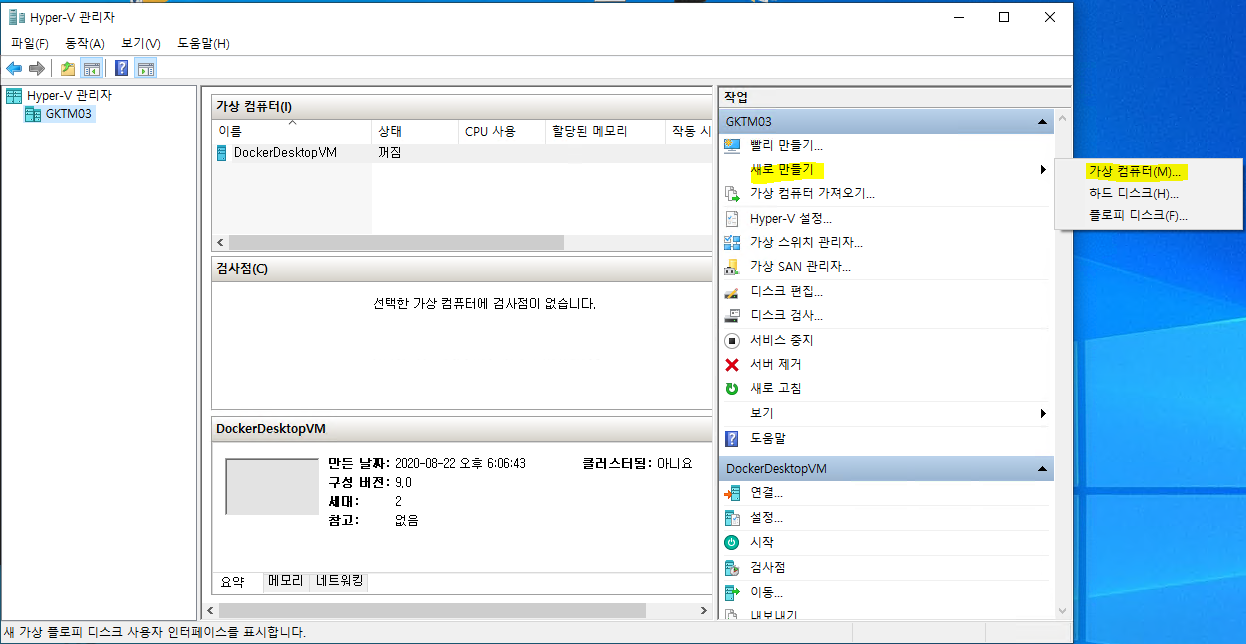Click the Forward arrow toolbar icon
The height and width of the screenshot is (644, 1246).
pos(36,69)
